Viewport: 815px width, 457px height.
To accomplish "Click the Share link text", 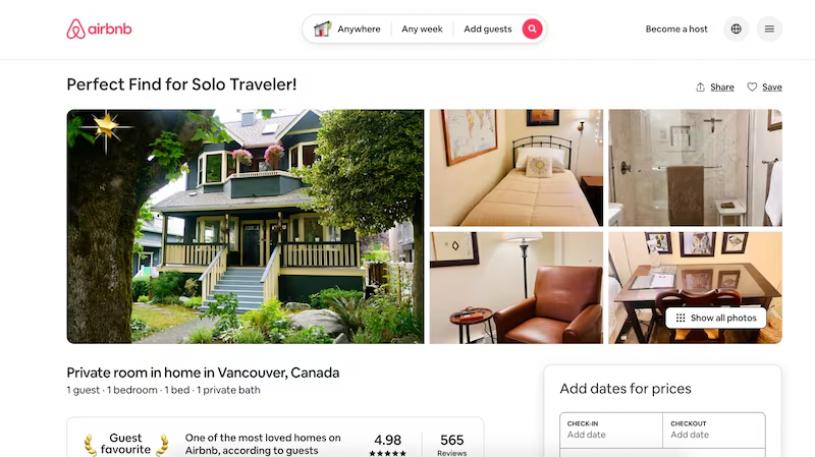I will pyautogui.click(x=722, y=87).
